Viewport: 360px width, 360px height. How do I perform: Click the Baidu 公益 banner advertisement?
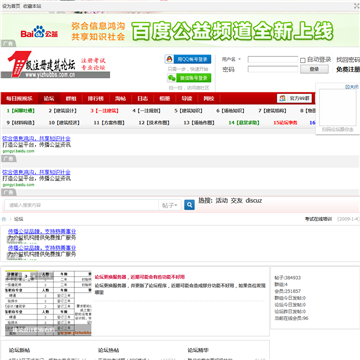(x=180, y=31)
